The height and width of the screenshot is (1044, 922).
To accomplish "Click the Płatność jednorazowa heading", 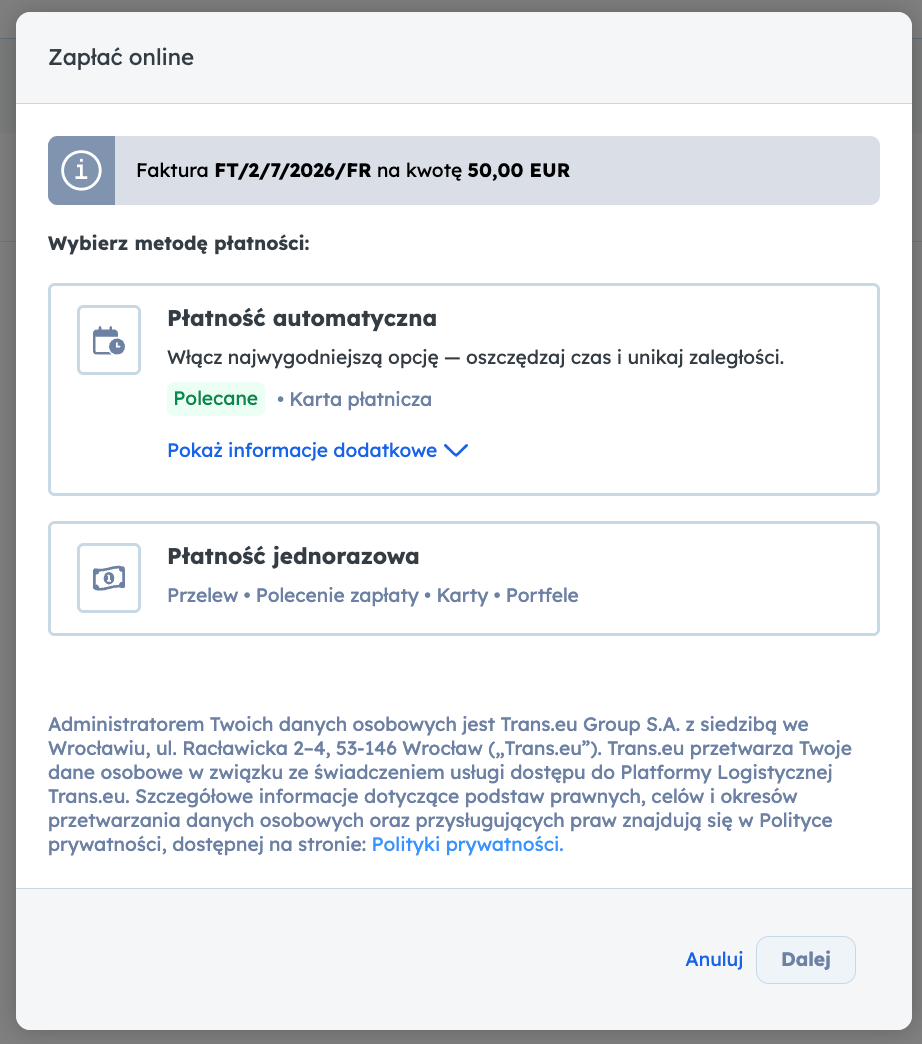I will [x=293, y=556].
